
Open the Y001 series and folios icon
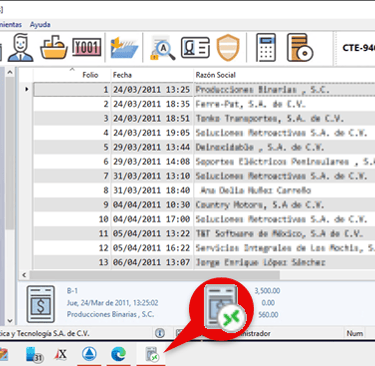pyautogui.click(x=87, y=47)
